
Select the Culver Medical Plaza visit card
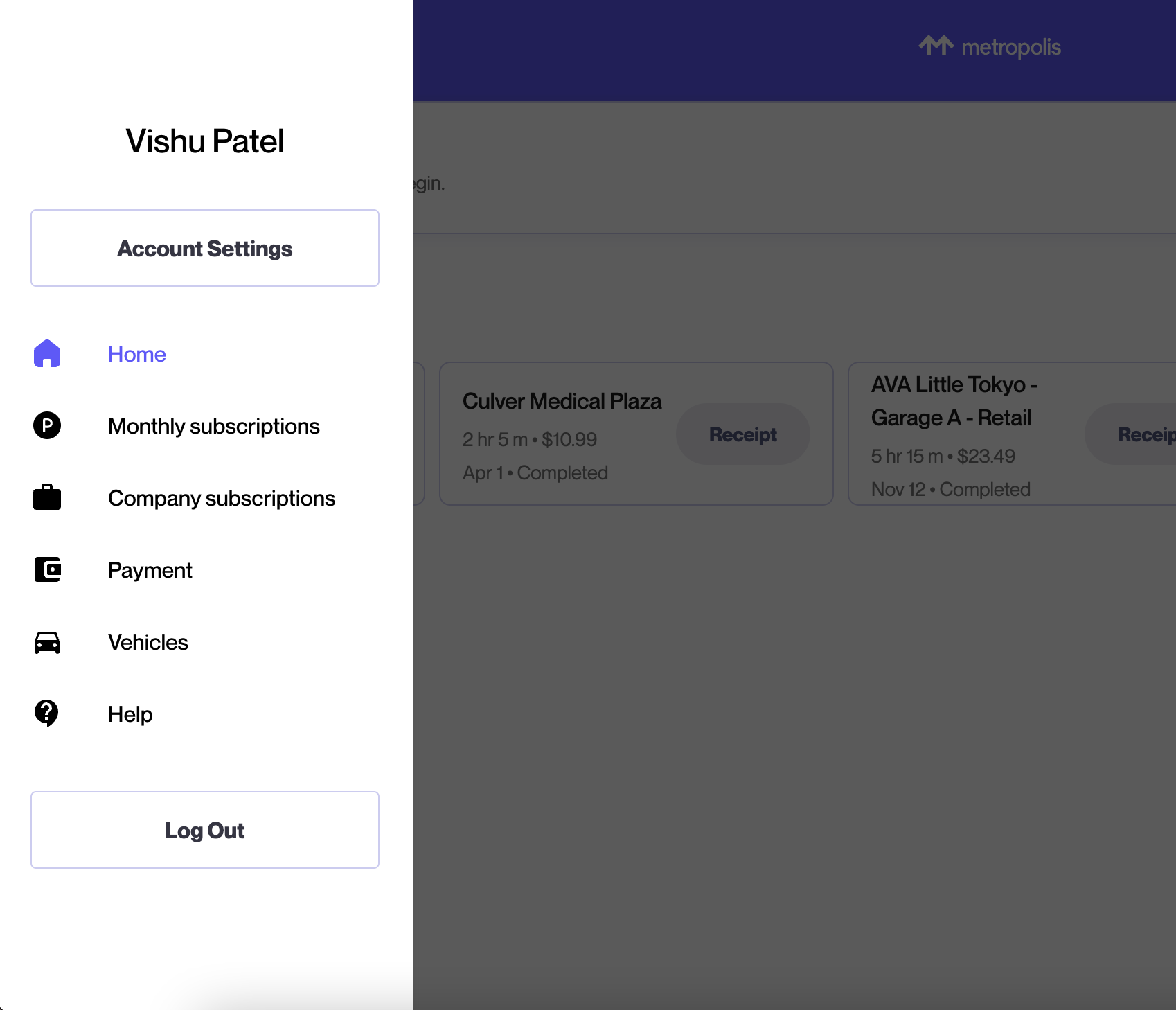tap(636, 434)
